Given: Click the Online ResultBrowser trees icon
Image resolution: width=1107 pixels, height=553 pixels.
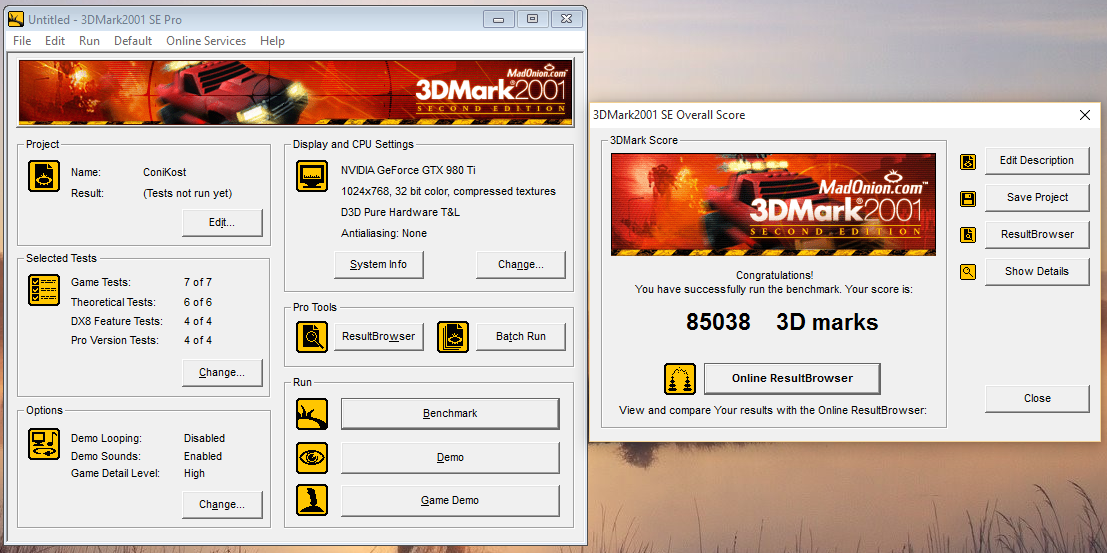Looking at the screenshot, I should point(680,379).
